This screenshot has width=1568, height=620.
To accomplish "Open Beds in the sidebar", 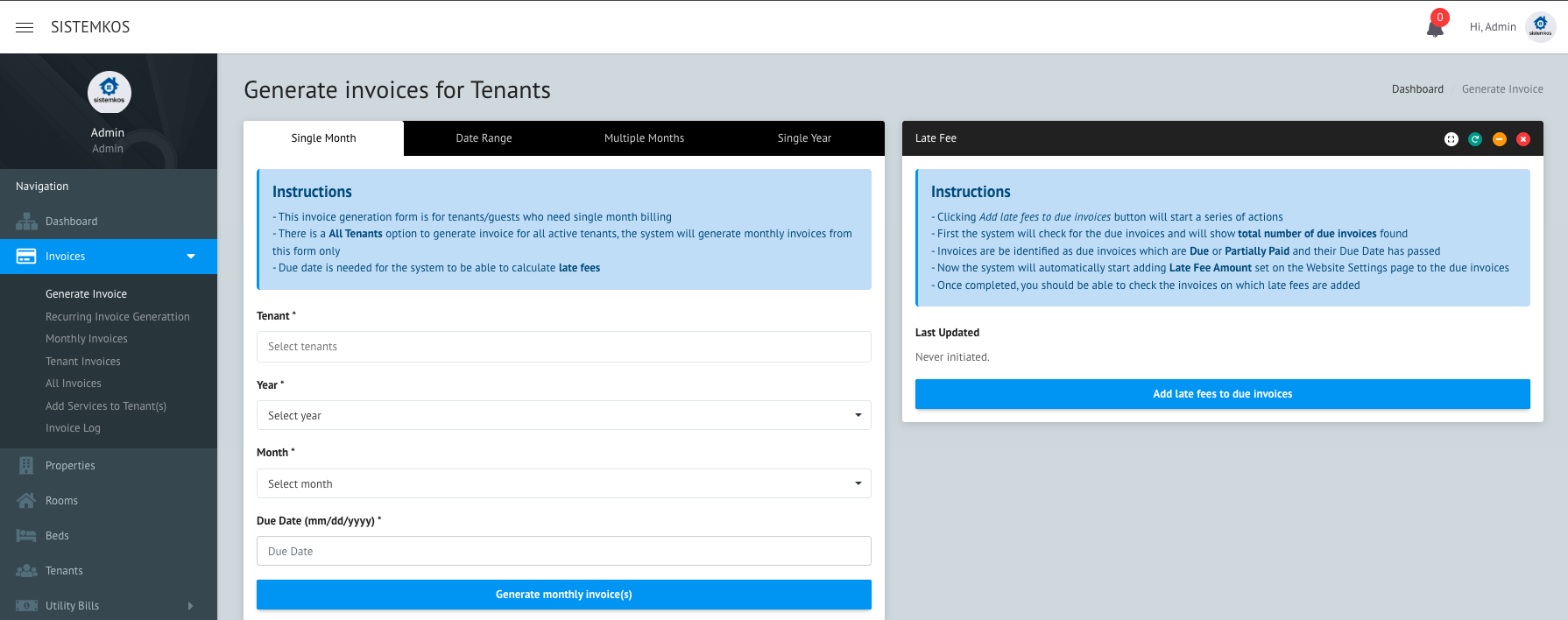I will click(x=109, y=536).
